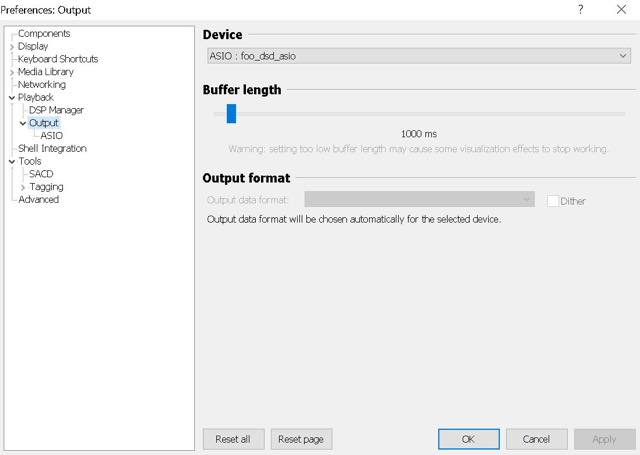This screenshot has height=455, width=640.
Task: Expand the Display tree node
Action: click(12, 46)
